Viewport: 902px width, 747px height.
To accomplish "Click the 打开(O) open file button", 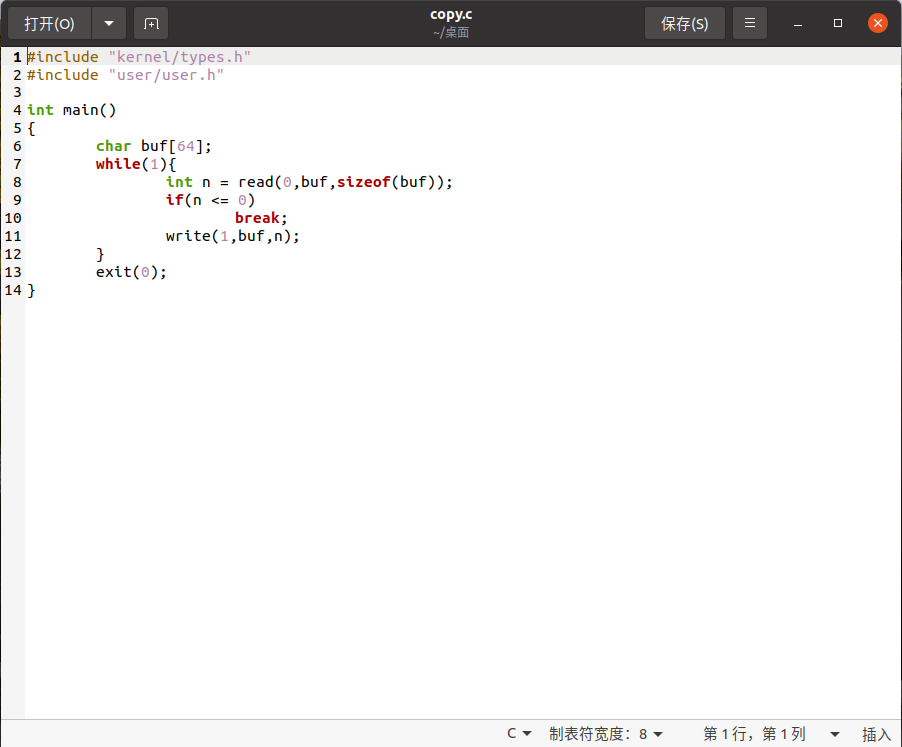I will 50,23.
